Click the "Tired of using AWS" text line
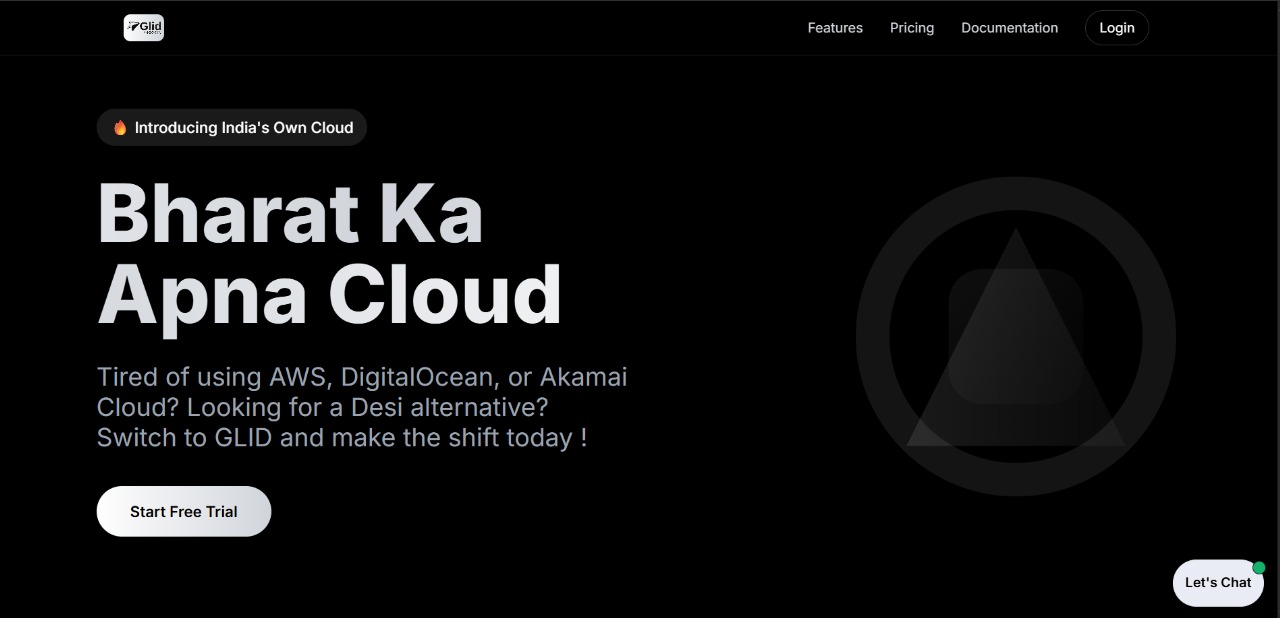The image size is (1280, 618). (362, 377)
